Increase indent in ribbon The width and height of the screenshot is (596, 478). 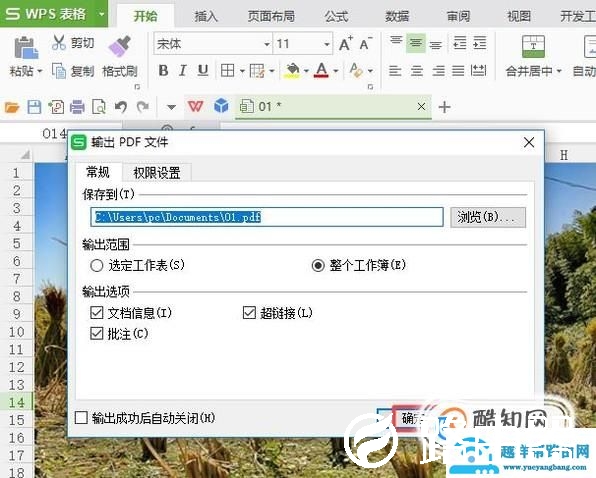pos(480,43)
